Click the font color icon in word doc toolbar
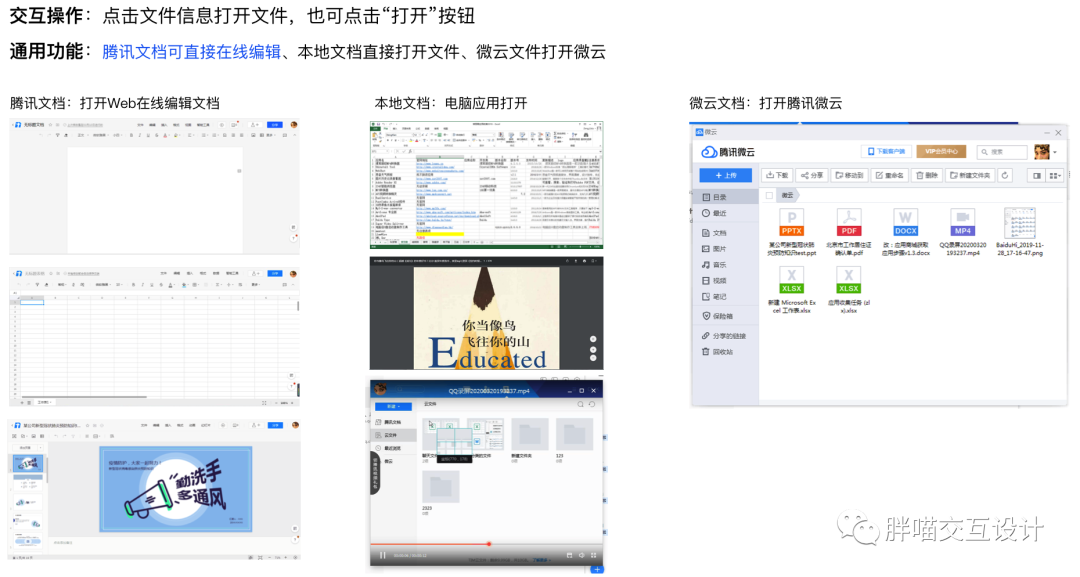 tap(165, 135)
